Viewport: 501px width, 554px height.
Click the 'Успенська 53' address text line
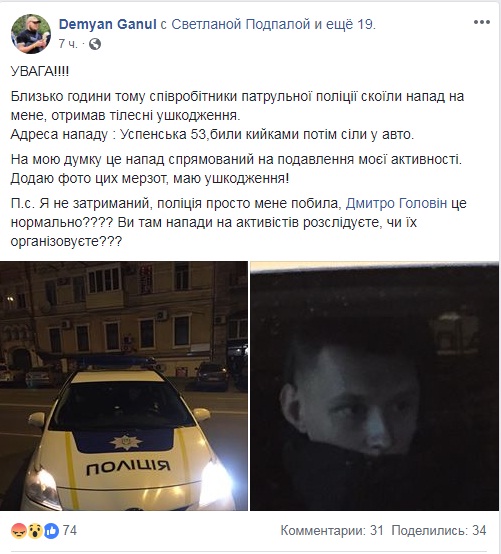(212, 134)
